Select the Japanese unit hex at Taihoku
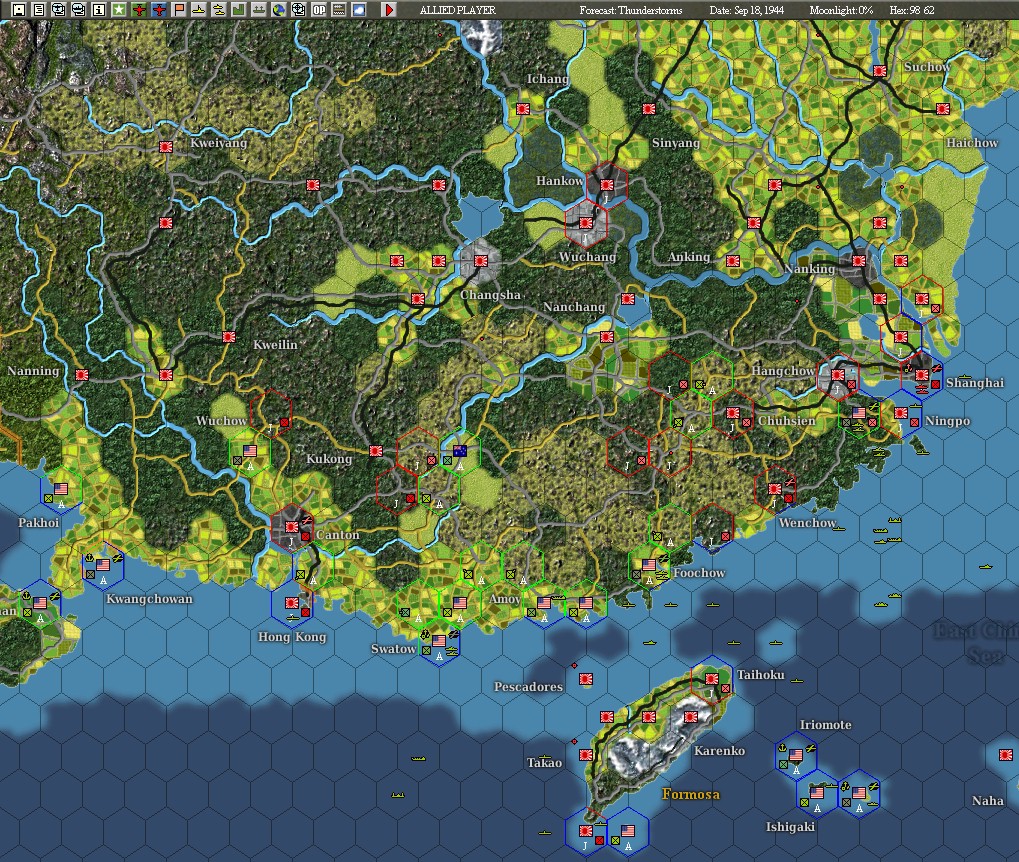The image size is (1019, 862). [712, 680]
